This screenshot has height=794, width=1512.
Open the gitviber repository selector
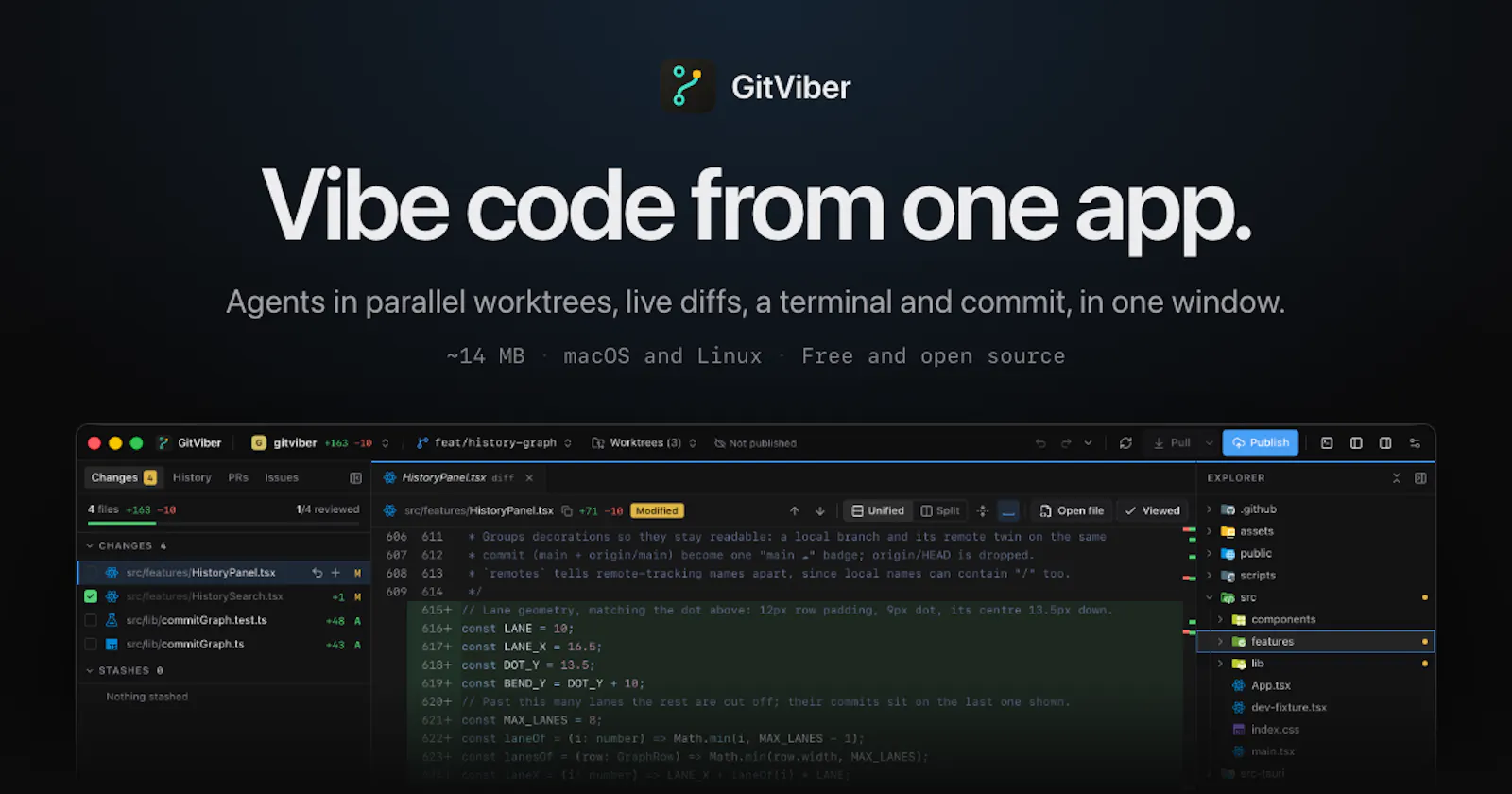(x=320, y=443)
